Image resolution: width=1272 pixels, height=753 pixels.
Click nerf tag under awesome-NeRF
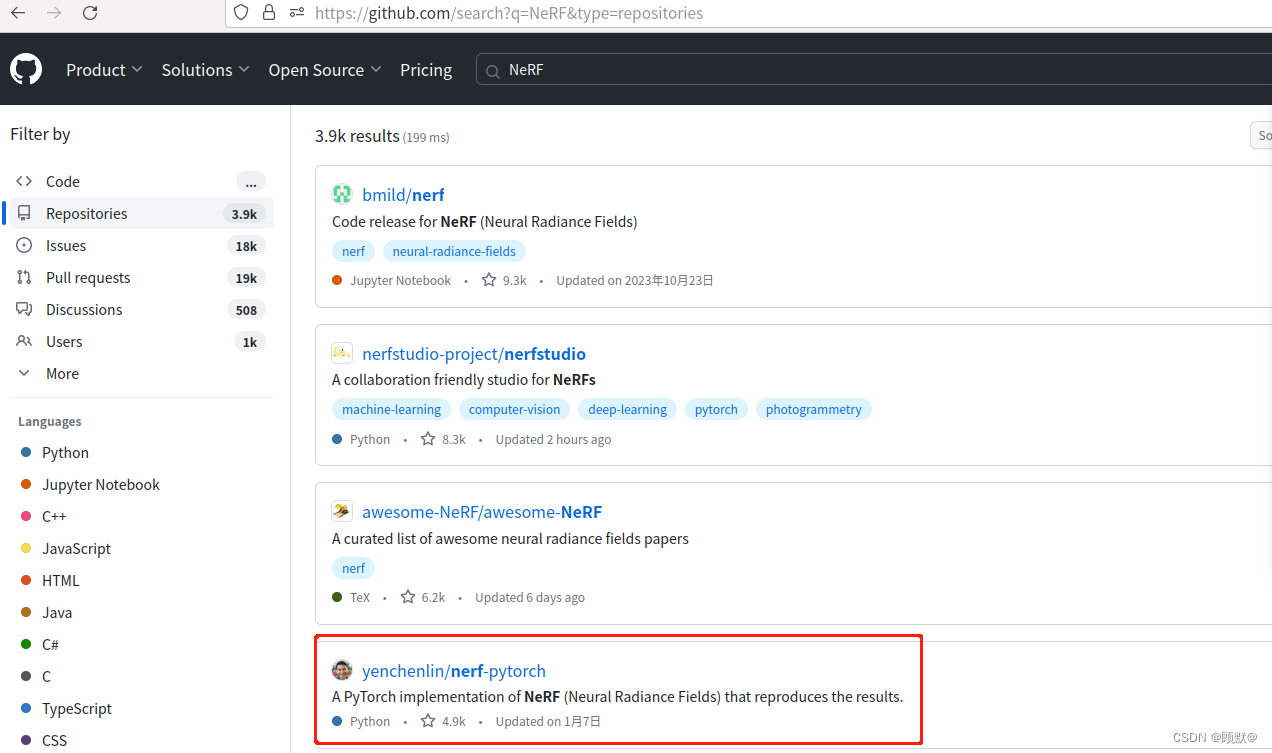click(x=353, y=568)
